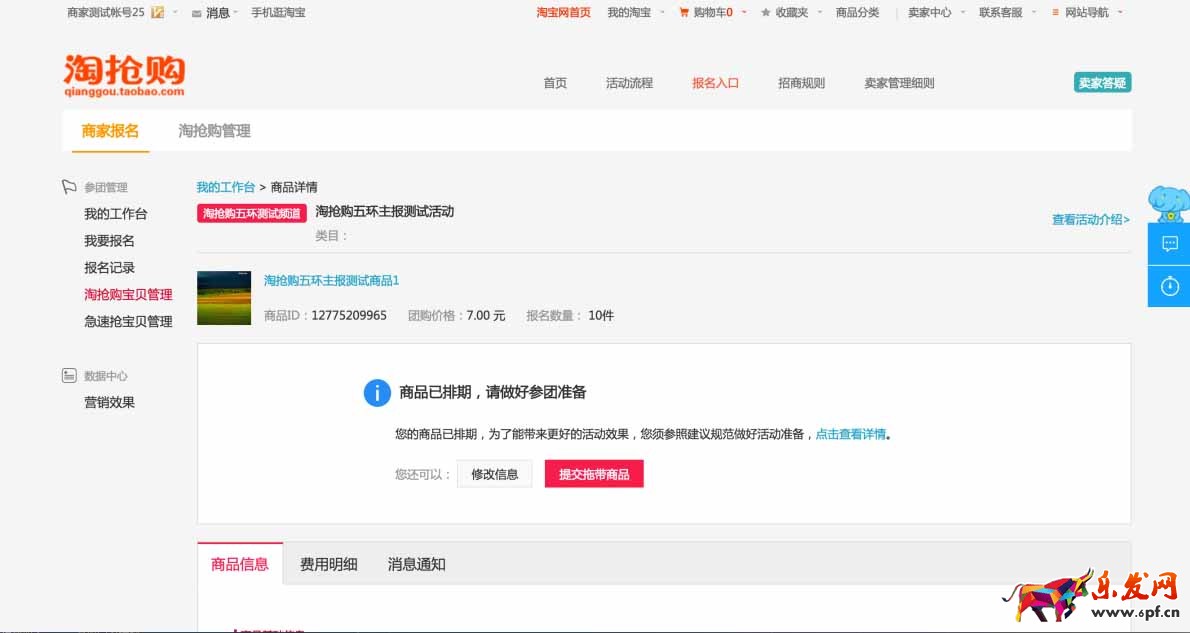Switch to the 费用明细 tab

pos(328,564)
